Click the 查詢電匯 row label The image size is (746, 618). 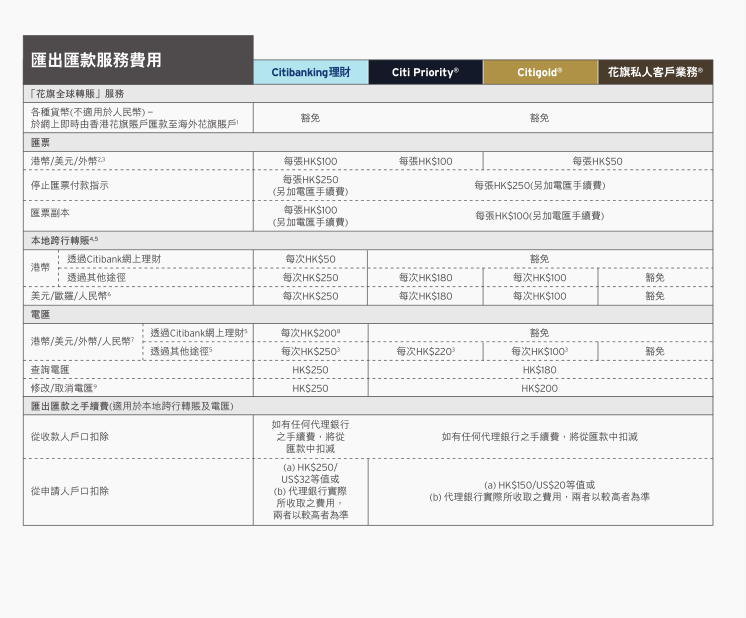50,370
